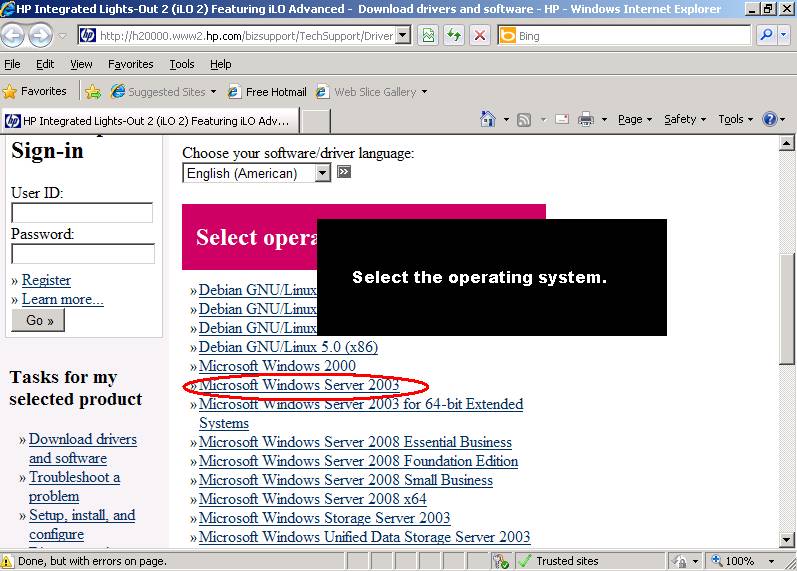The height and width of the screenshot is (571, 797).
Task: Add to Favorites Bar star icon
Action: point(93,92)
